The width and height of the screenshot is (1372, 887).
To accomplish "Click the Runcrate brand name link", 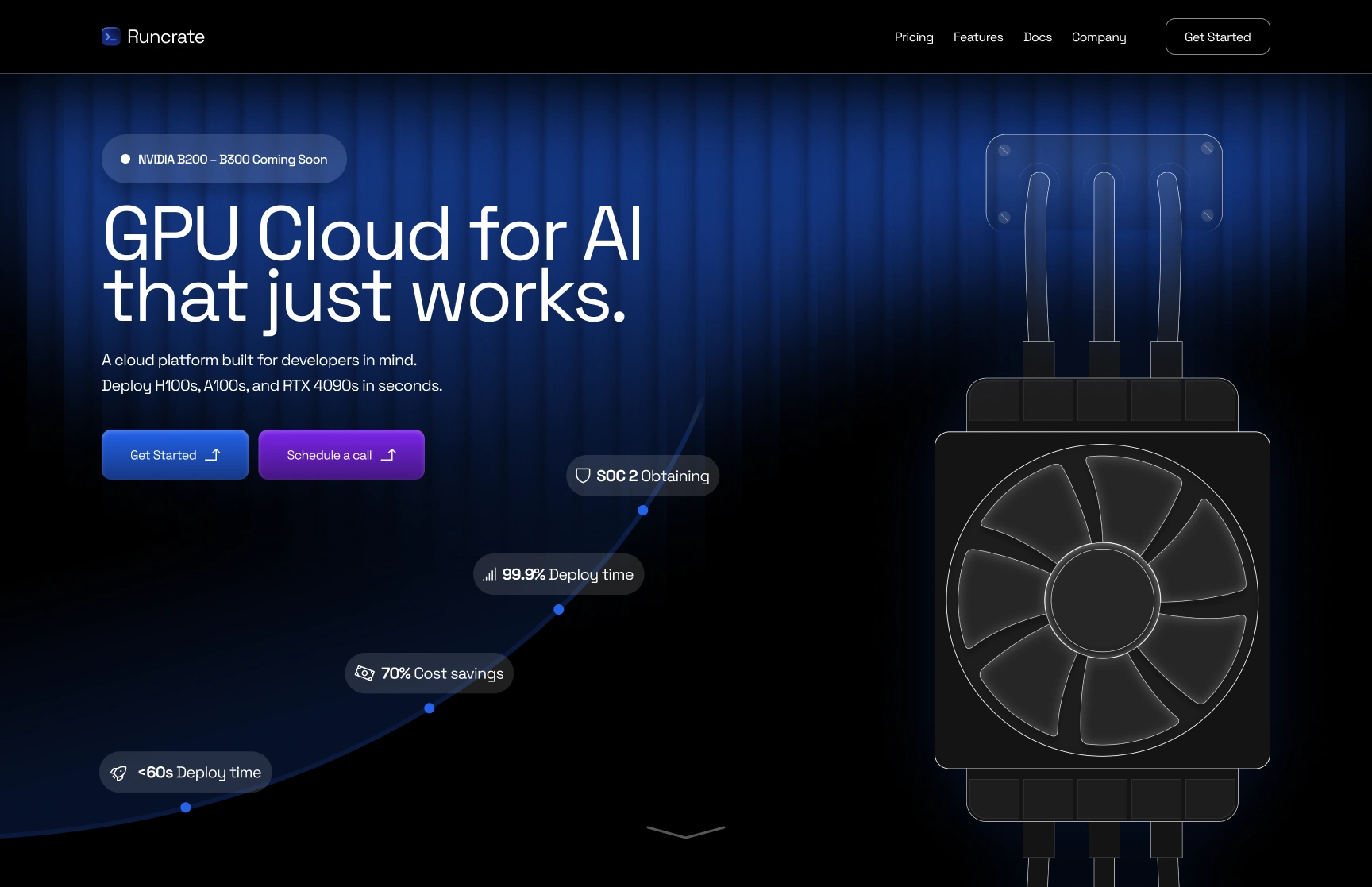I will click(x=166, y=37).
